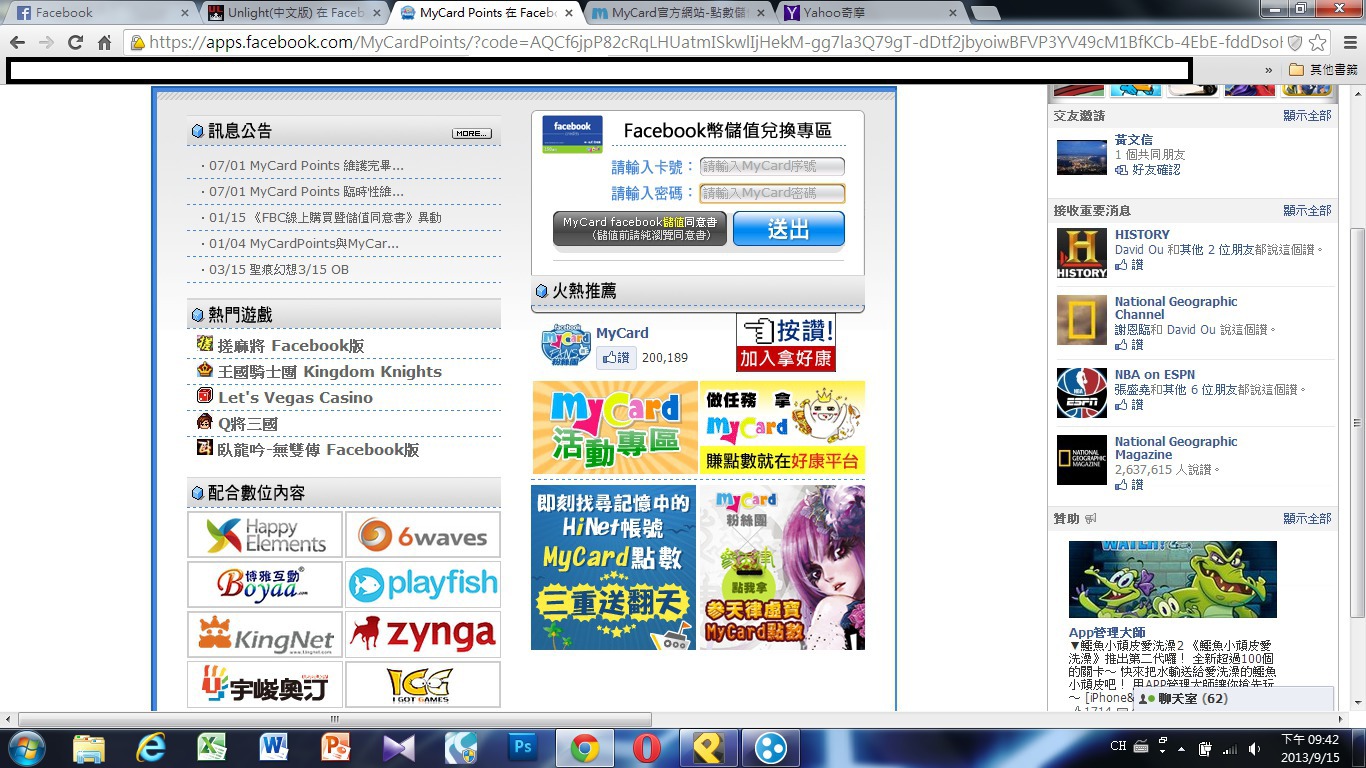
Task: Focus the MyCard password field
Action: click(772, 193)
